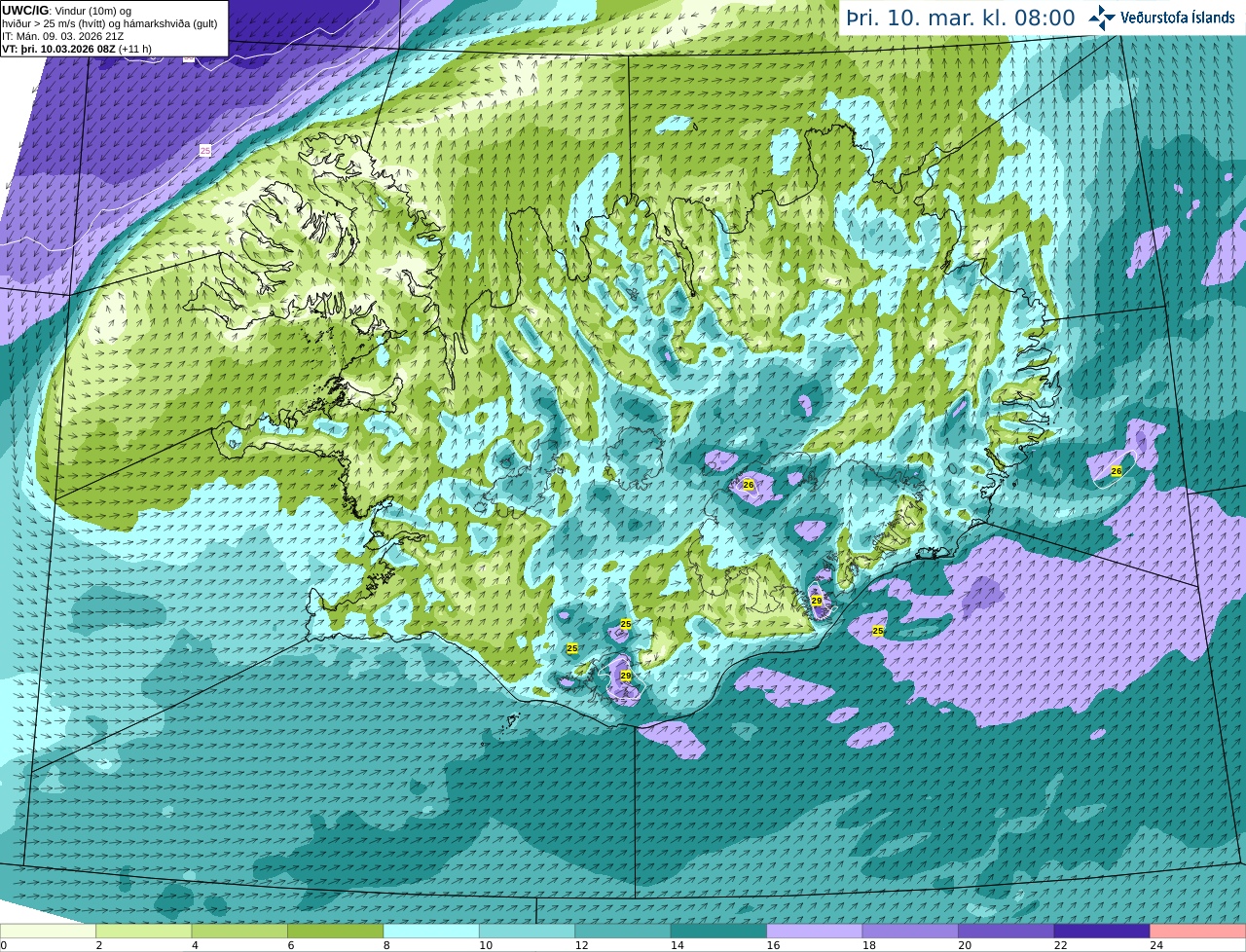Pick the light lavender 16–18 m/s legend swatch
The image size is (1246, 952).
[815, 931]
